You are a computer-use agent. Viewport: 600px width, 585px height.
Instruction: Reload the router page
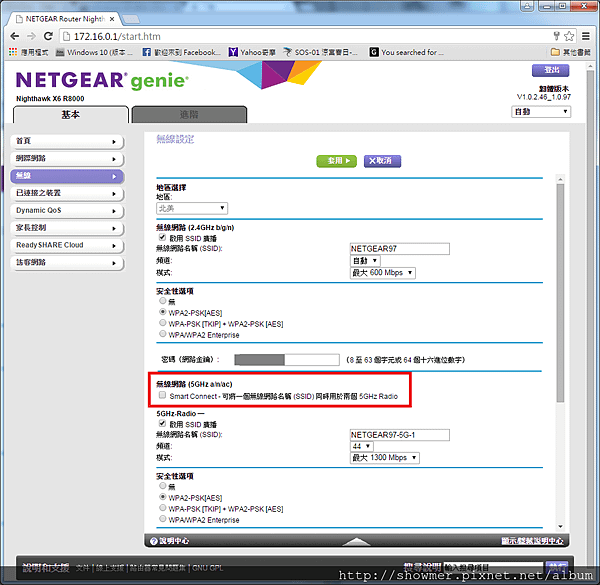point(48,36)
